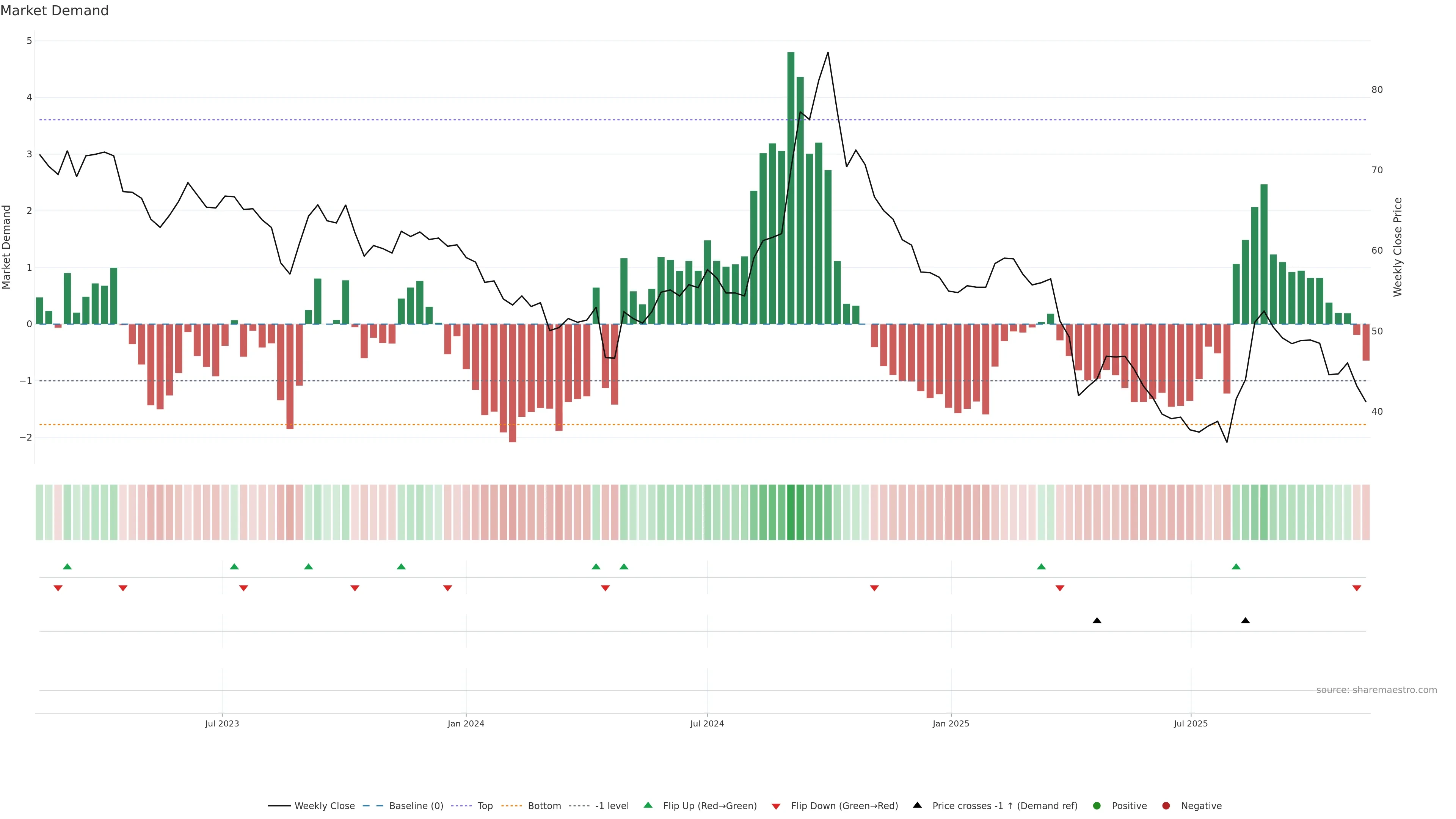Viewport: 1456px width, 819px height.
Task: Click the Negative red circle legend icon
Action: 1166,806
